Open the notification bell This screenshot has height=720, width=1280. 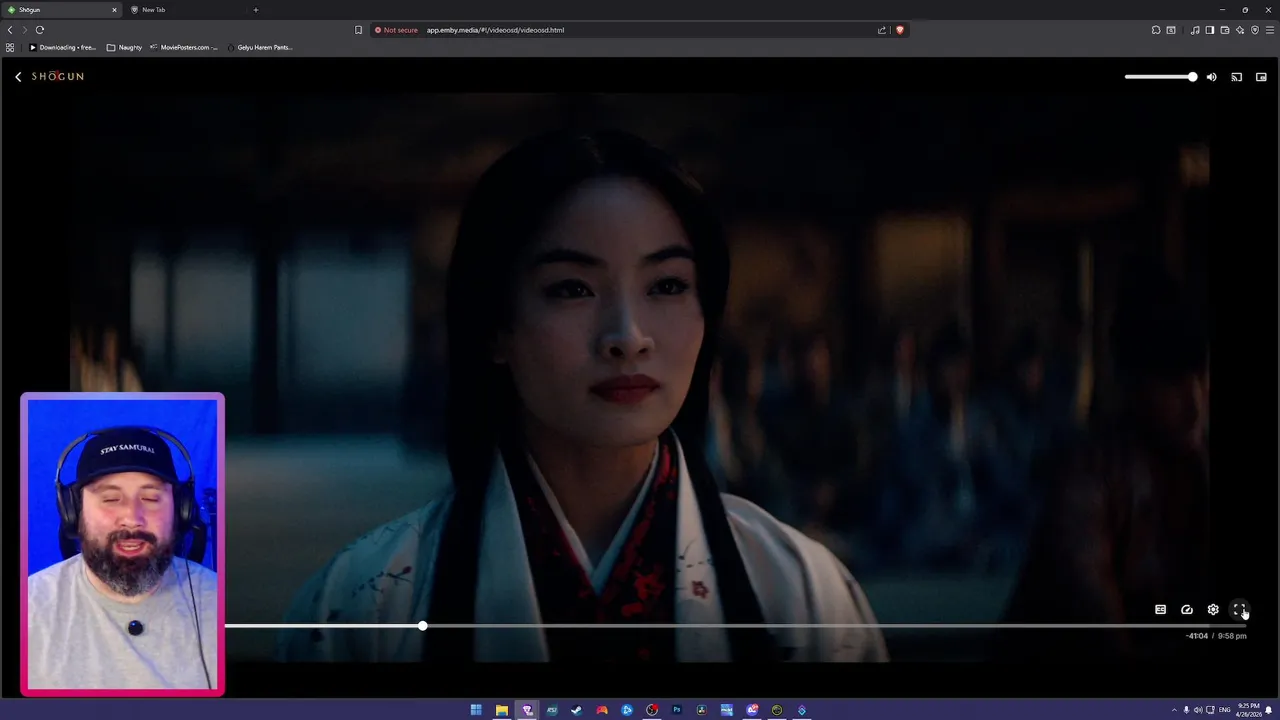(x=1269, y=710)
